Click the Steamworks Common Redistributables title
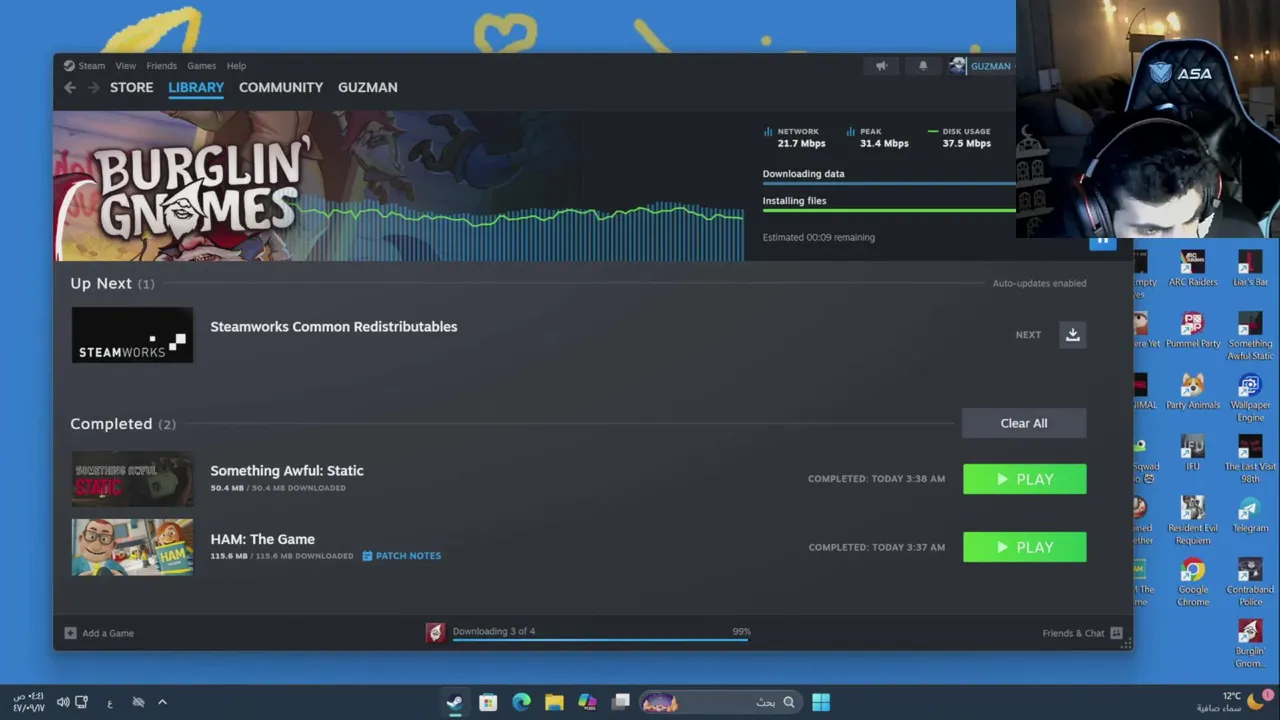Viewport: 1280px width, 720px height. (334, 327)
